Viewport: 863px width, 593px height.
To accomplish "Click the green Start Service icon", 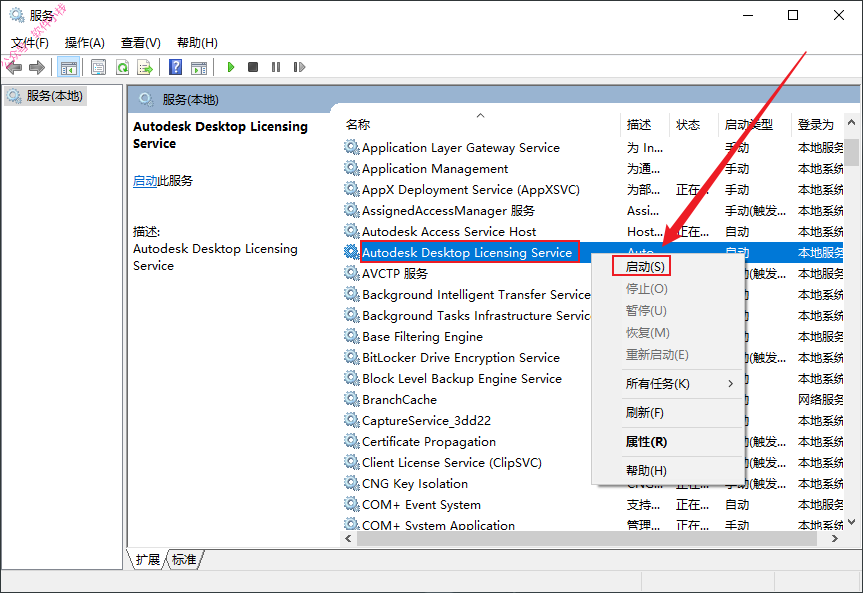I will 231,67.
